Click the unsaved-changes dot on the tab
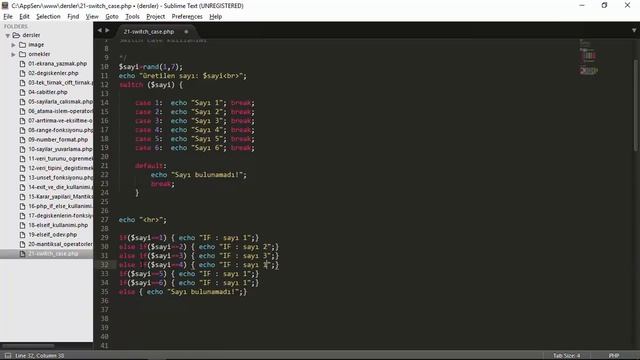Screen dimensions: 640x360 click(186, 31)
